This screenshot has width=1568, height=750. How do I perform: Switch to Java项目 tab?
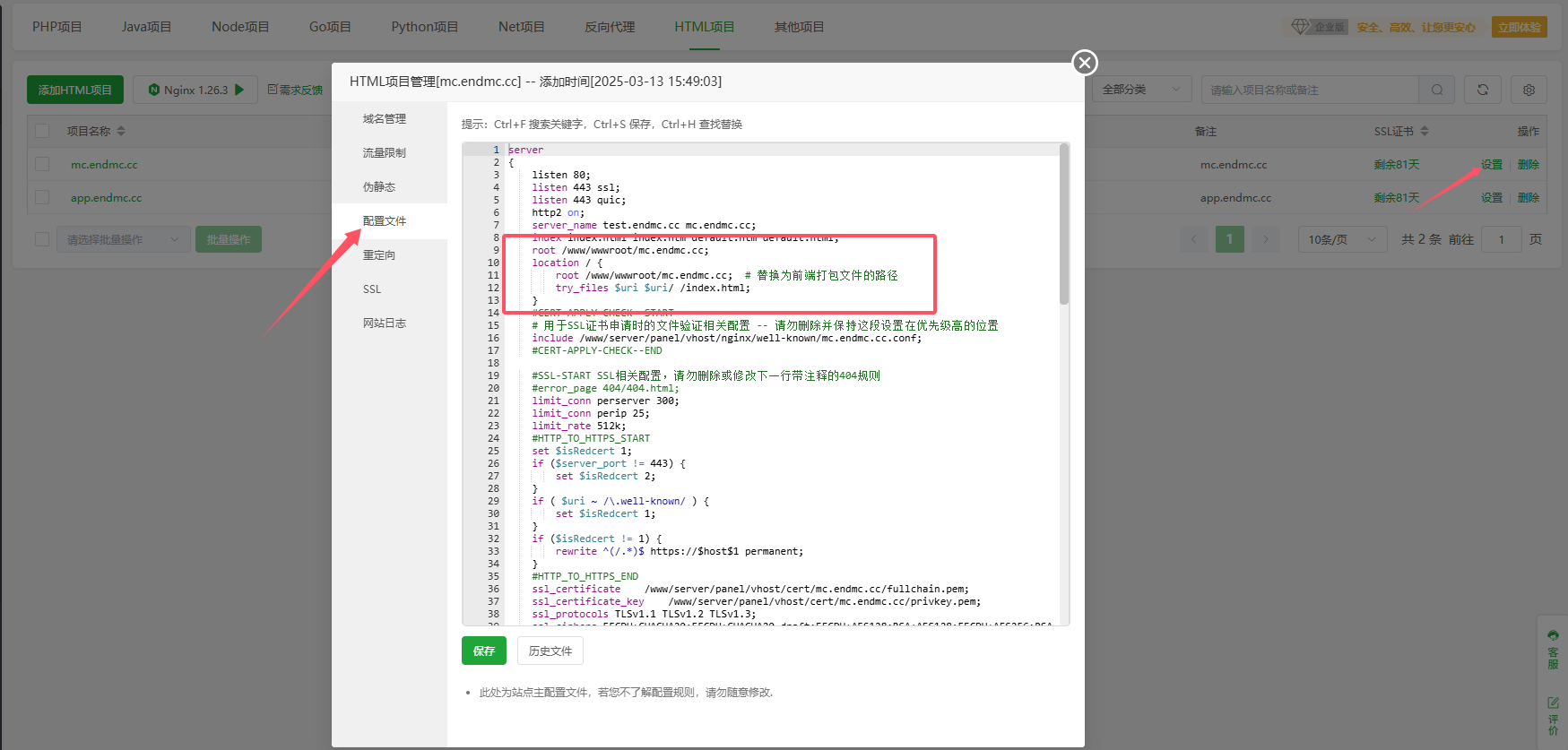[146, 27]
